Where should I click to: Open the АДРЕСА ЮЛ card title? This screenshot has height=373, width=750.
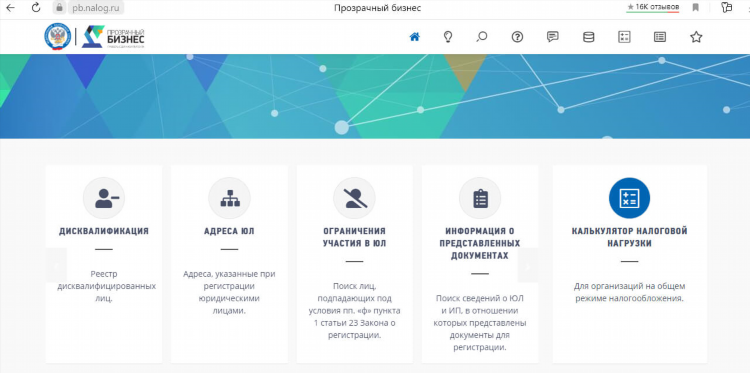pyautogui.click(x=229, y=231)
